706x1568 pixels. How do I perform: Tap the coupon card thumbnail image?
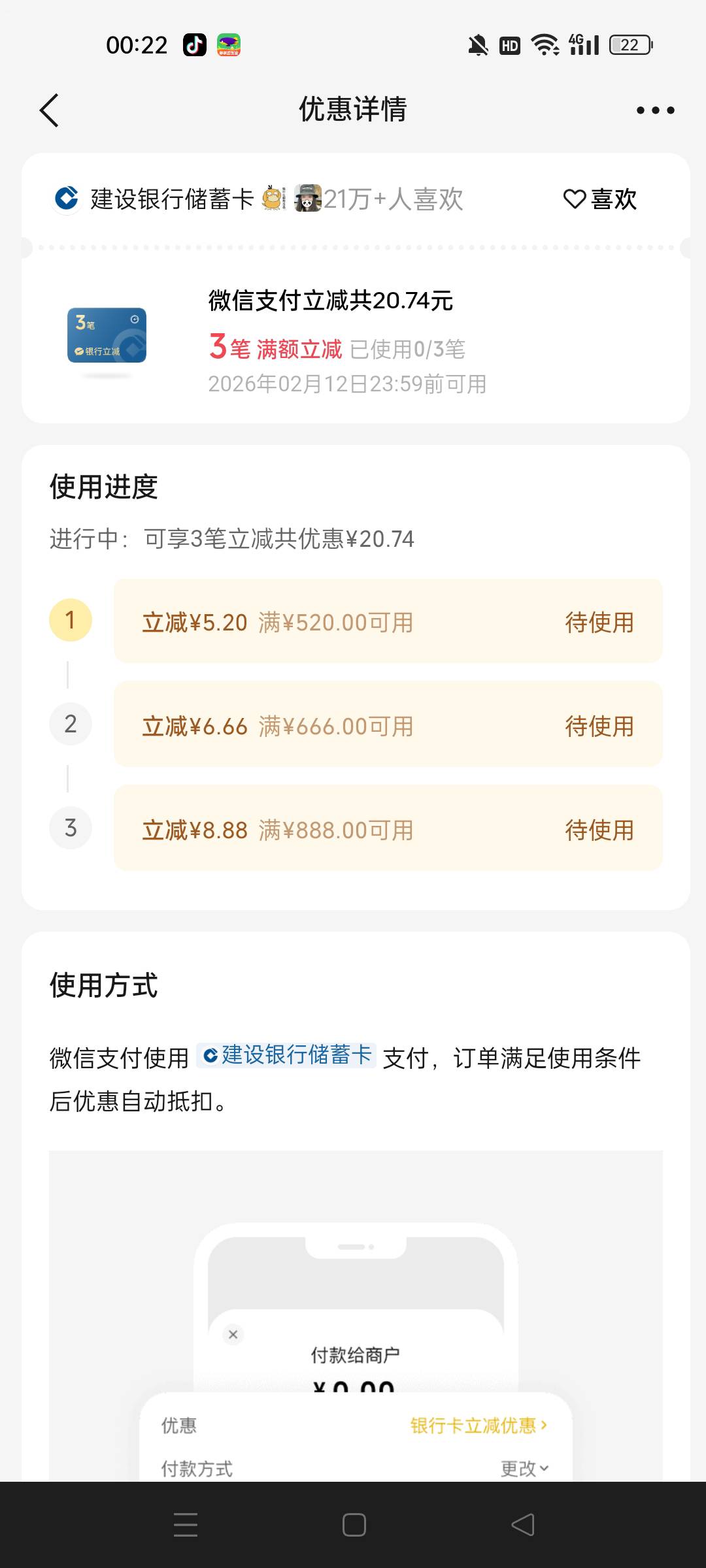107,336
